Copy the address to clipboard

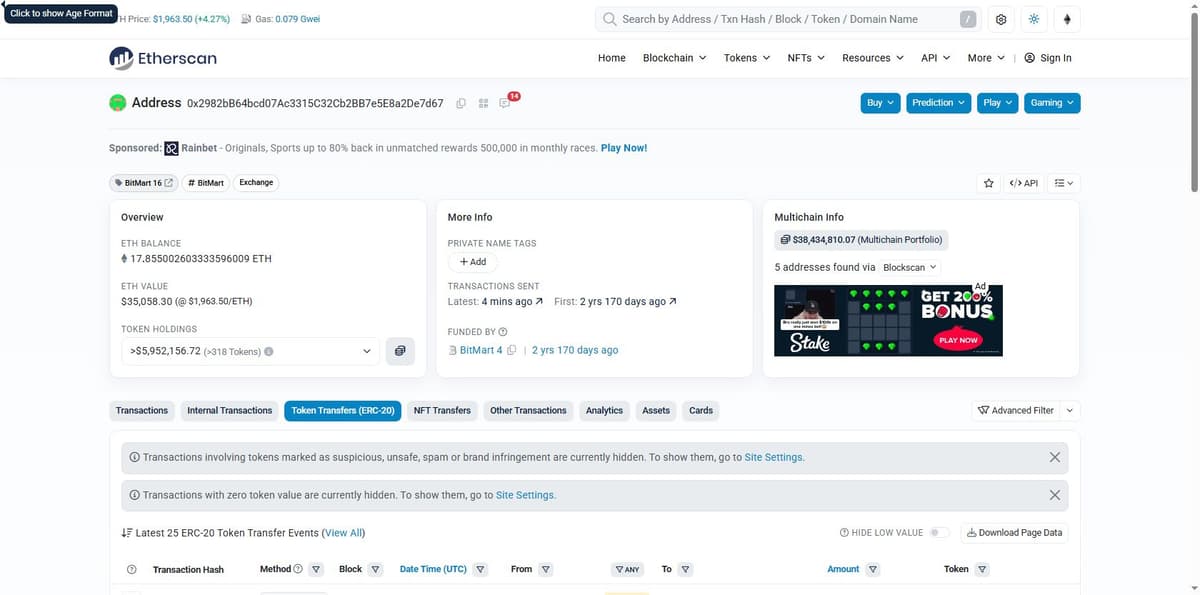coord(461,103)
